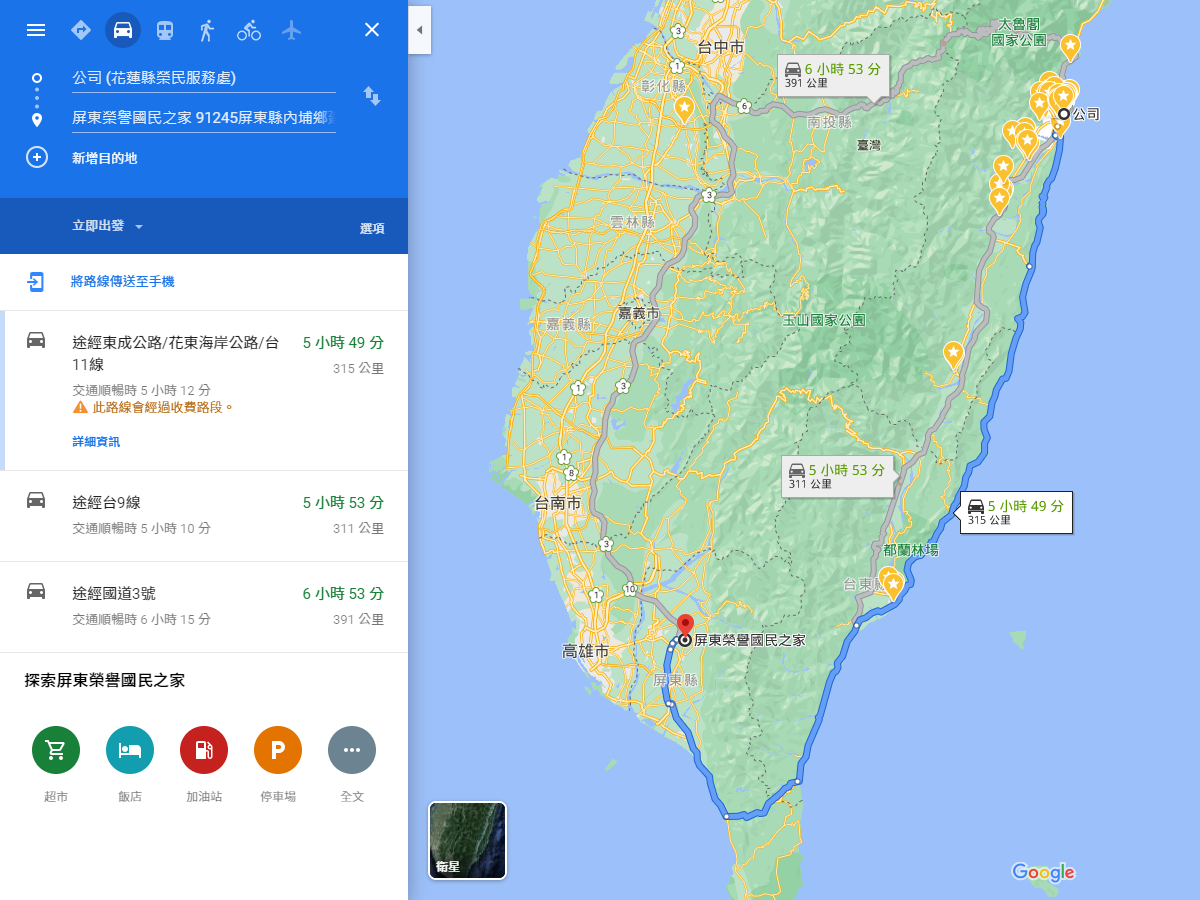Select driving travel mode
Screen dimensions: 1200x900
(x=123, y=30)
